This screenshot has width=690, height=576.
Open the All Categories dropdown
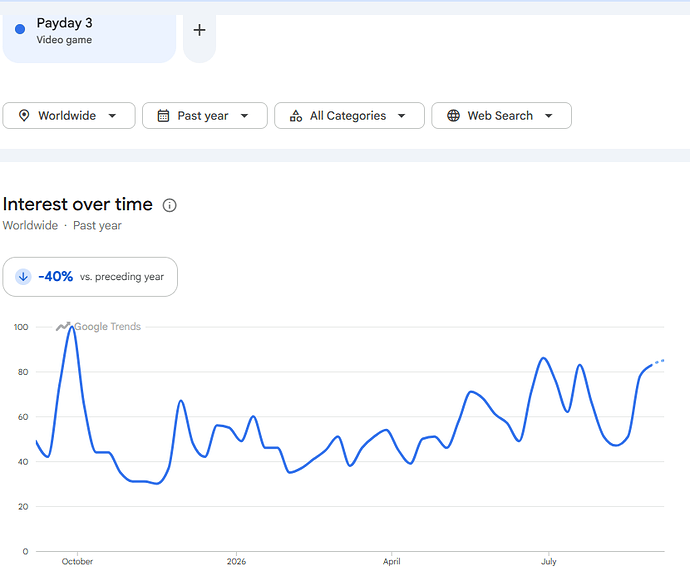pos(349,116)
